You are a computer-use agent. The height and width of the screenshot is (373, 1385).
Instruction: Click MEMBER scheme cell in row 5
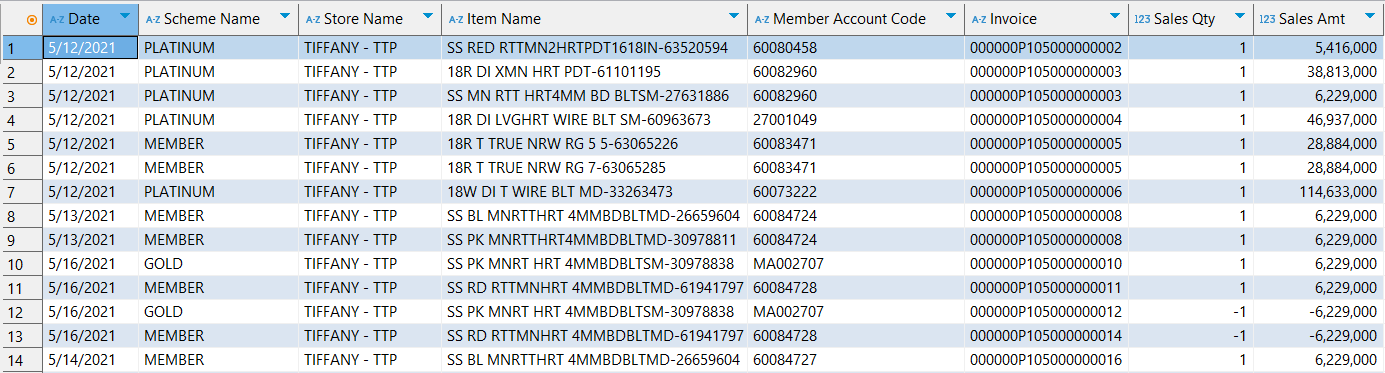[x=218, y=144]
